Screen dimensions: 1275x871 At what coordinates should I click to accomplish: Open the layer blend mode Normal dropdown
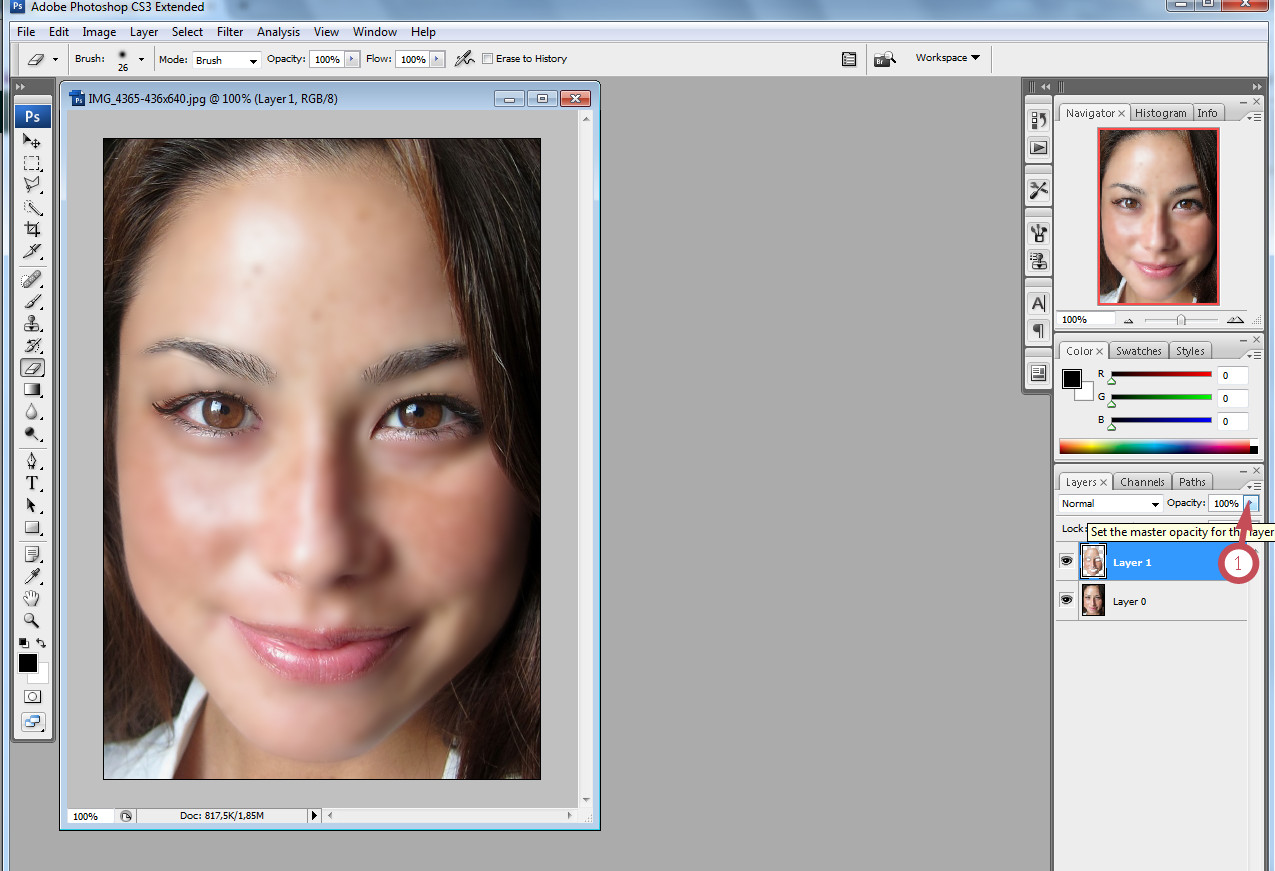[1110, 503]
